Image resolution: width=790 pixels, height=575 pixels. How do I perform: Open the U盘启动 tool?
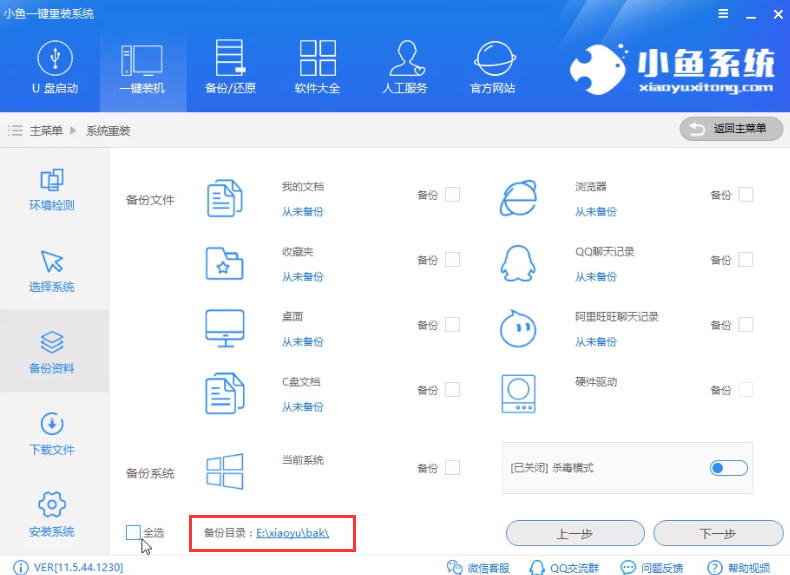[x=55, y=68]
